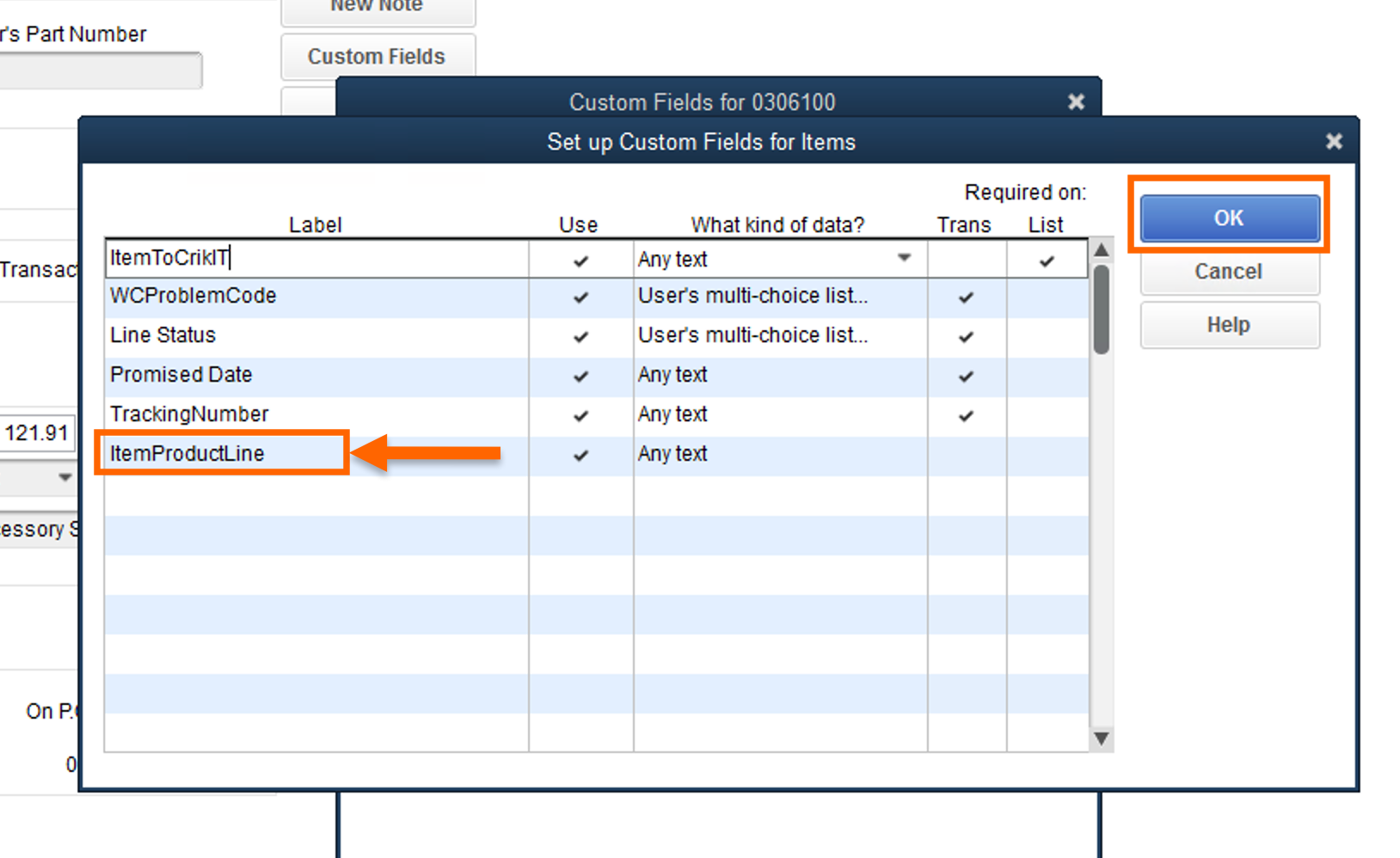Open Help for custom fields setup
1400x858 pixels.
[x=1229, y=325]
